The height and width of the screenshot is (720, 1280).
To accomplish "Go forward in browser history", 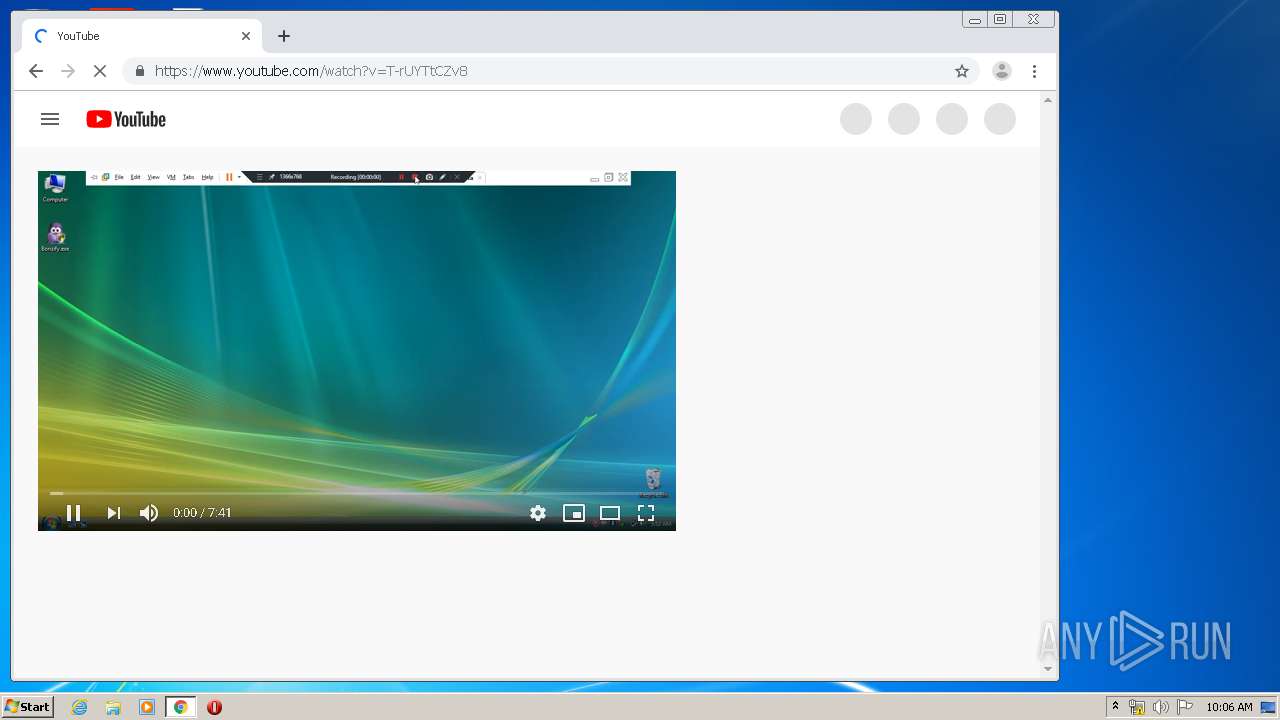I will [68, 71].
